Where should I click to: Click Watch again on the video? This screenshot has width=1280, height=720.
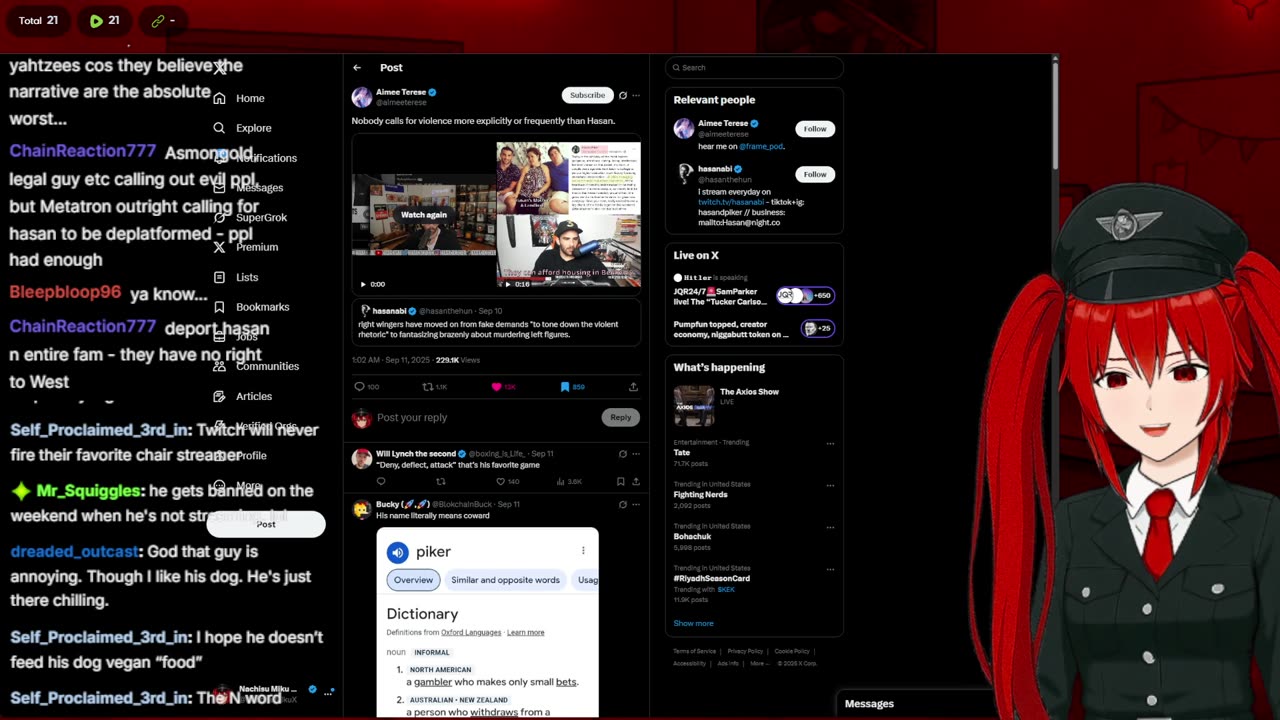coord(424,215)
